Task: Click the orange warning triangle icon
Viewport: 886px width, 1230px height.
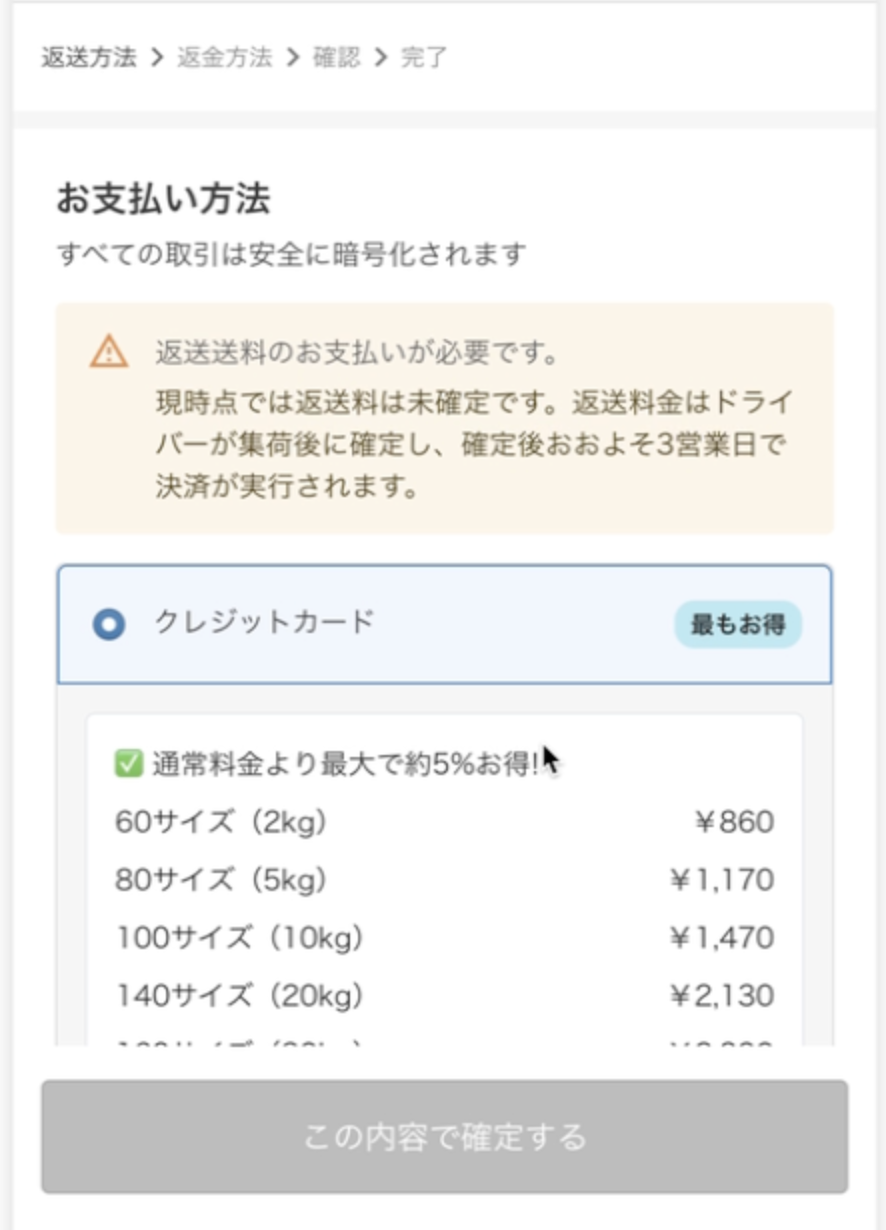Action: point(109,352)
